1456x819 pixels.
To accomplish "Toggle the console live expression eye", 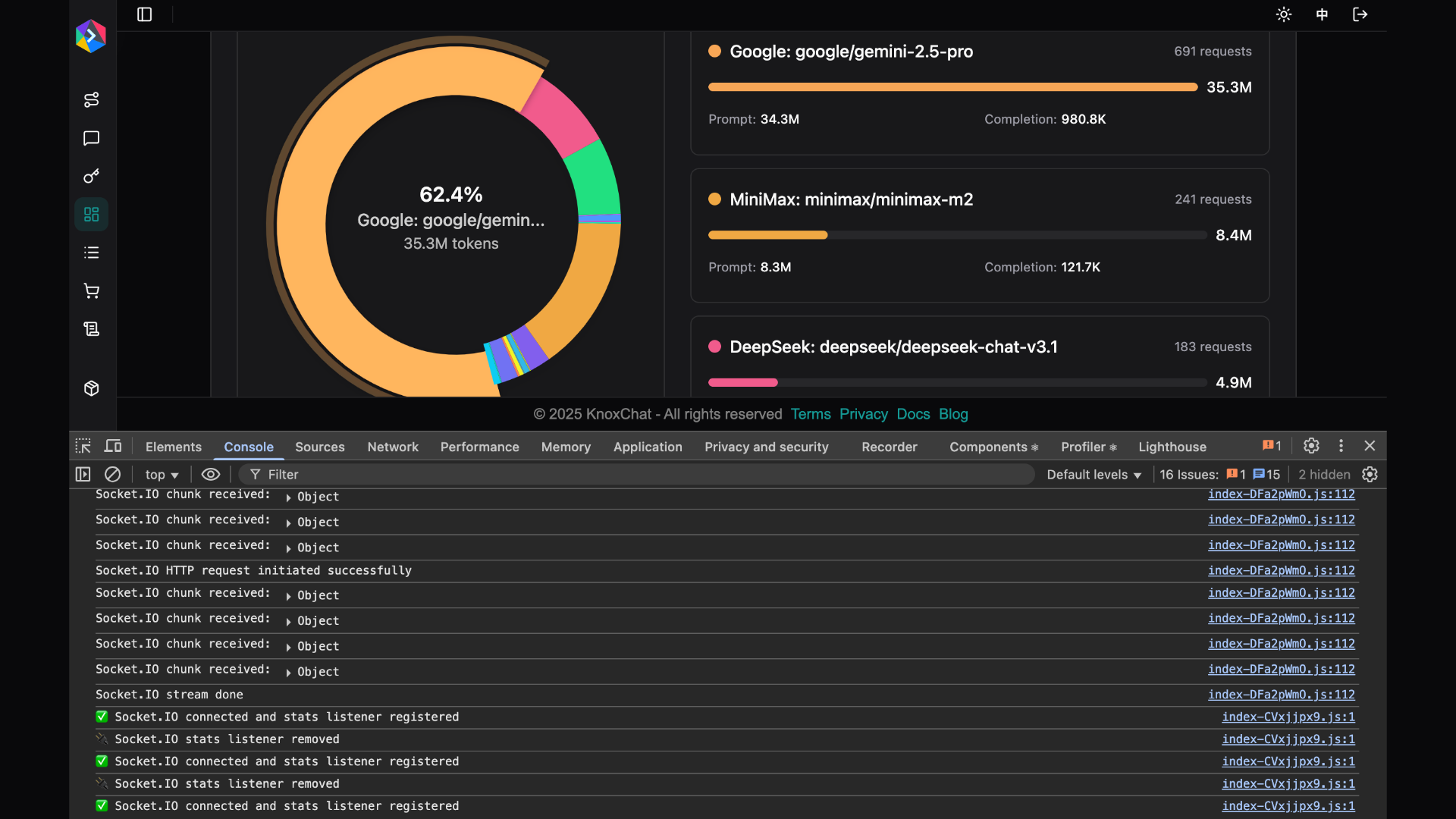I will pos(210,474).
